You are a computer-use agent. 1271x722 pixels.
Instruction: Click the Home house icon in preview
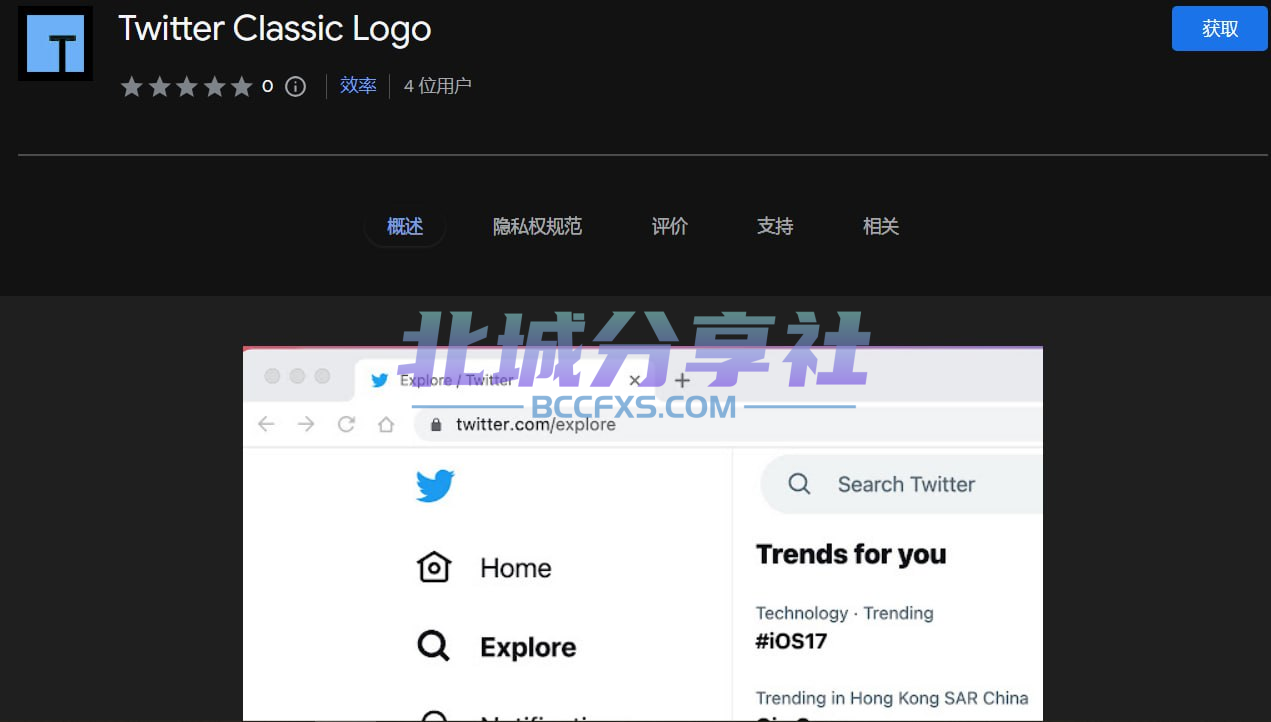(434, 567)
